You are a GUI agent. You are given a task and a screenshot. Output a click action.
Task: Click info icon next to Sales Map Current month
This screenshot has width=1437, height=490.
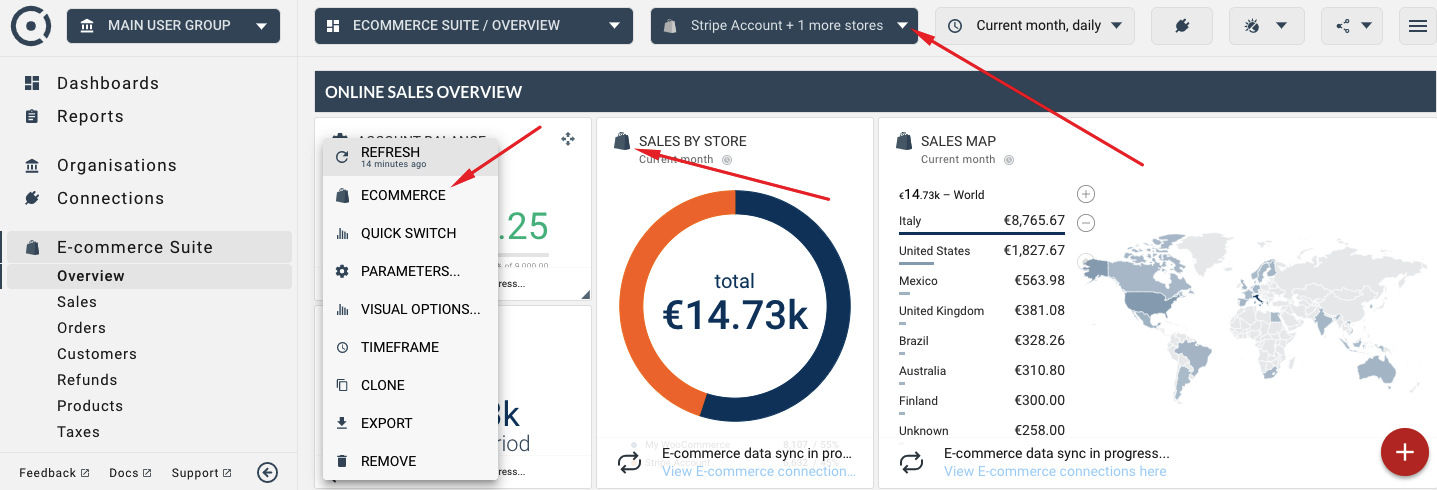pos(1009,160)
